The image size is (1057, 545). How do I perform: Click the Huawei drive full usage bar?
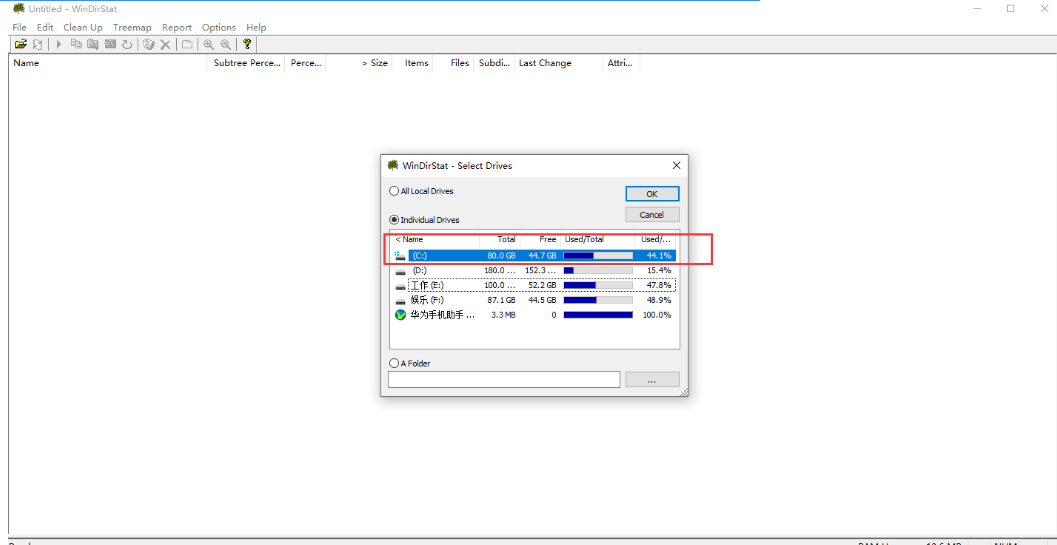[598, 315]
